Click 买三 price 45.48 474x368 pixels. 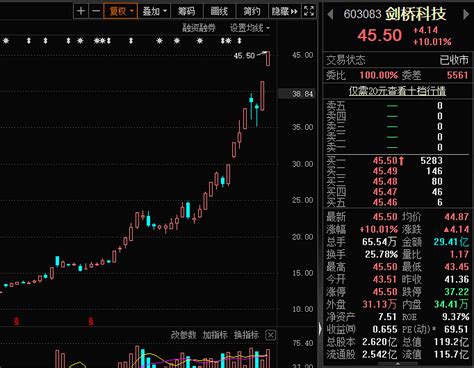click(385, 181)
